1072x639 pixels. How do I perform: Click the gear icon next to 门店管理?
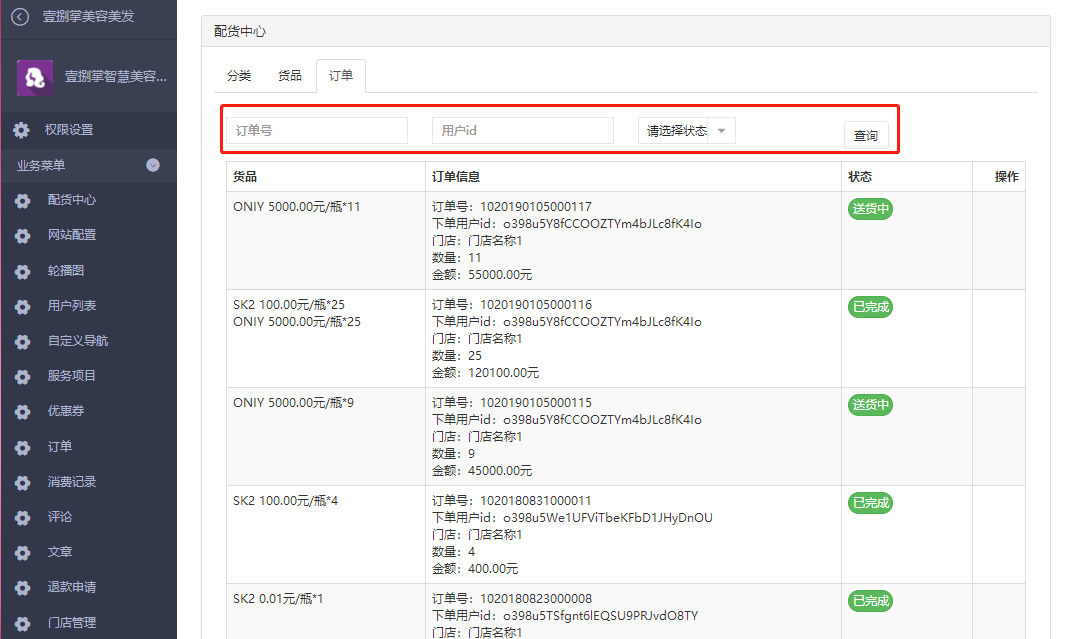[23, 623]
